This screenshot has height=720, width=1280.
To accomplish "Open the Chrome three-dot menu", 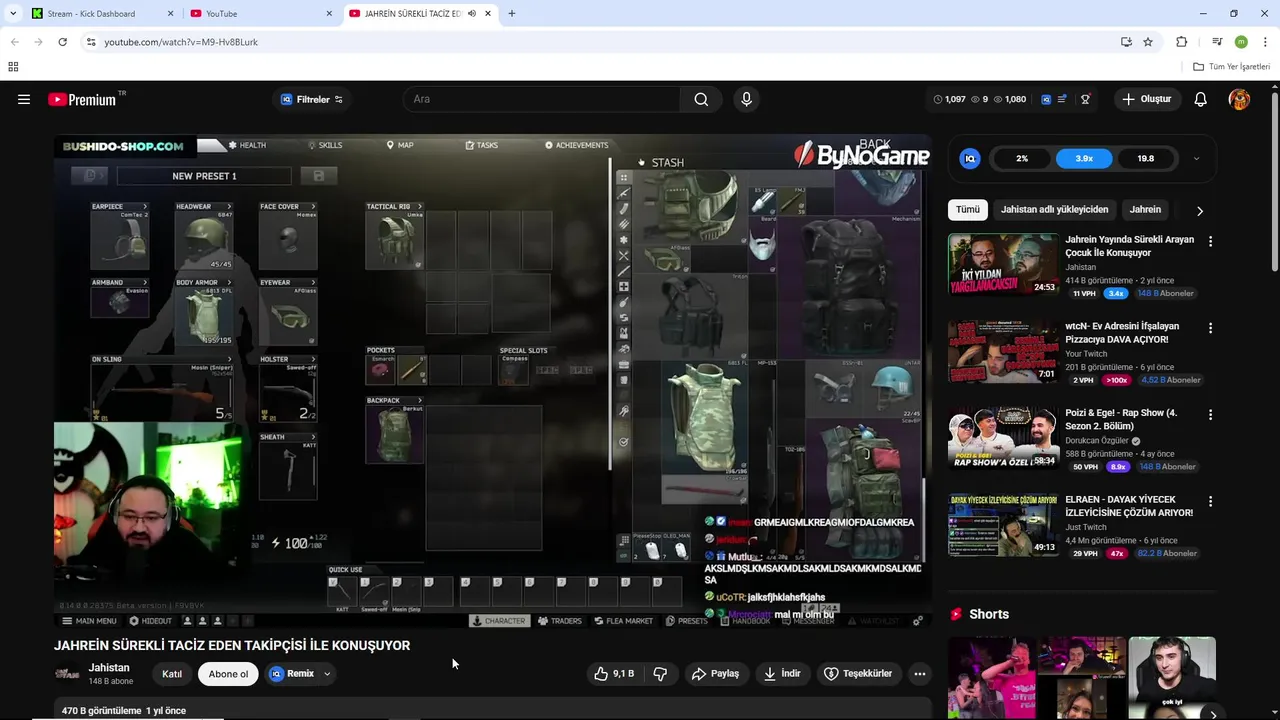I will coord(1265,42).
